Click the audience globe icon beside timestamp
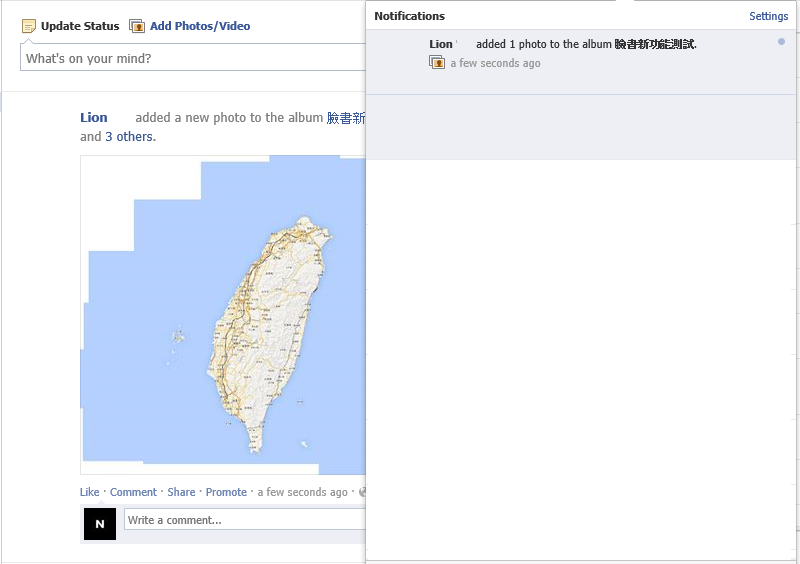Image resolution: width=800 pixels, height=564 pixels. point(362,492)
